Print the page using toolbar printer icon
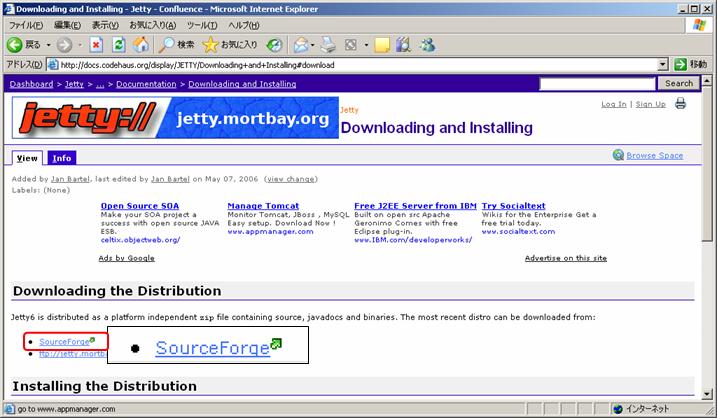717x418 pixels. [328, 45]
